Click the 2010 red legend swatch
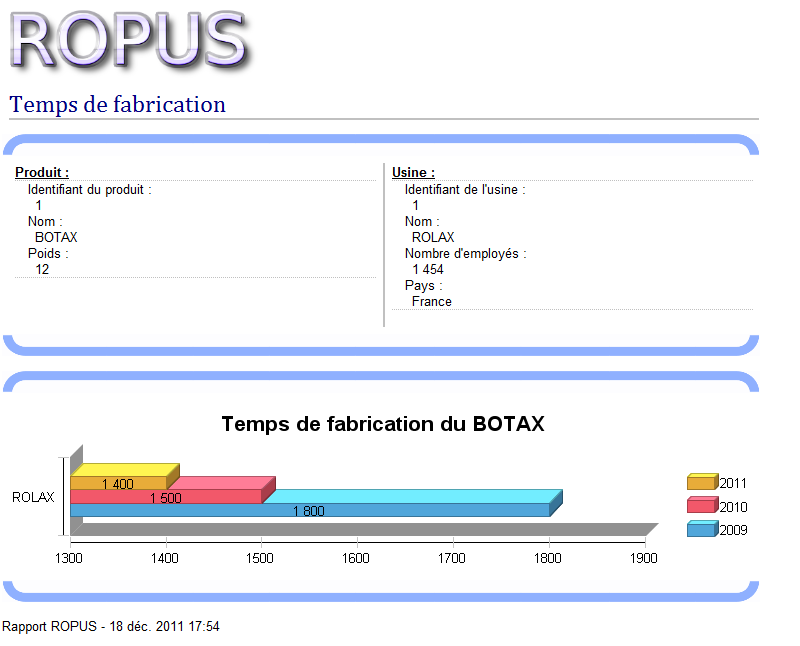Screen dimensions: 800x646 coord(702,506)
